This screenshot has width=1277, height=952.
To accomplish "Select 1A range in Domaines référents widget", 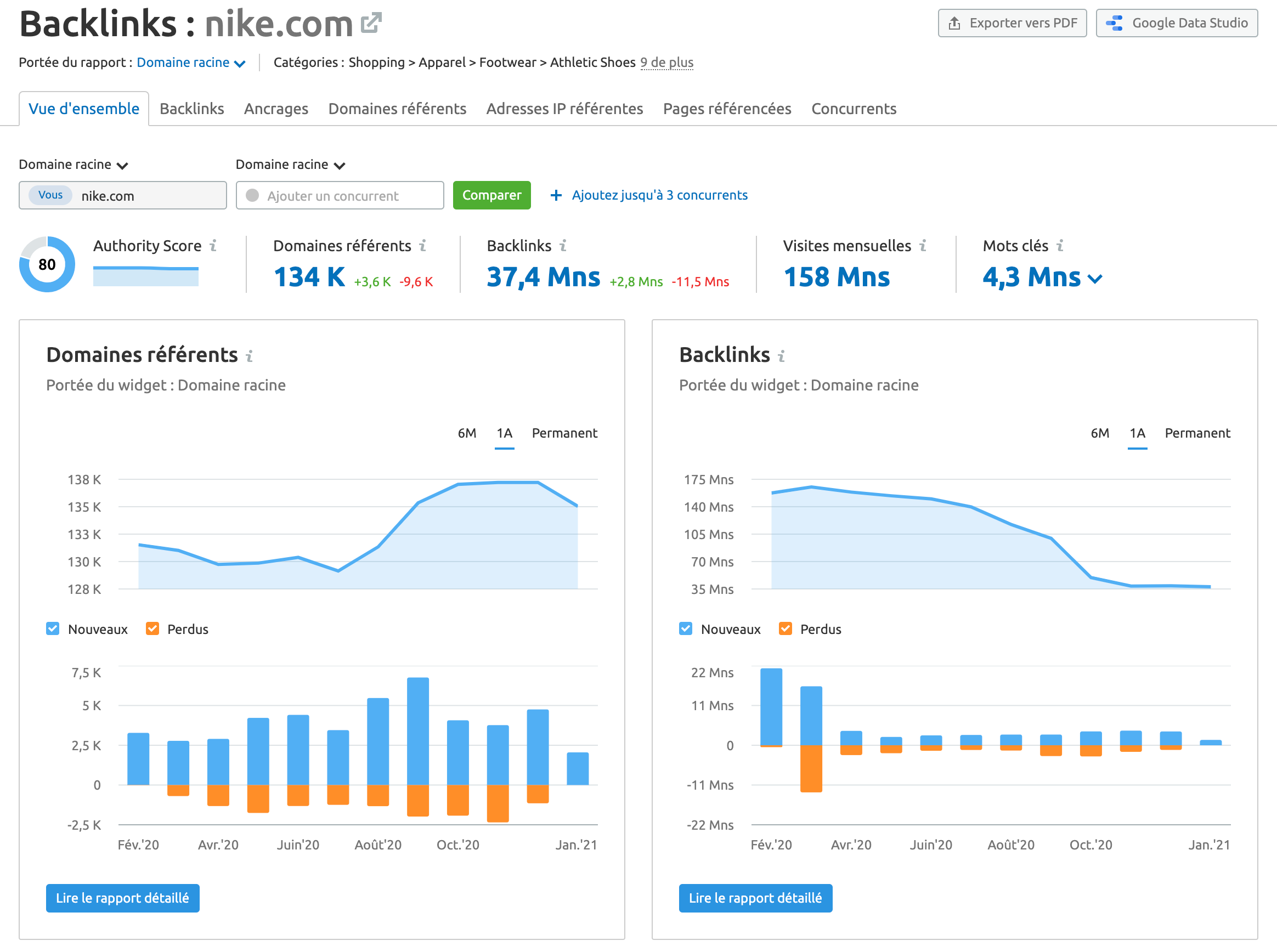I will (504, 433).
